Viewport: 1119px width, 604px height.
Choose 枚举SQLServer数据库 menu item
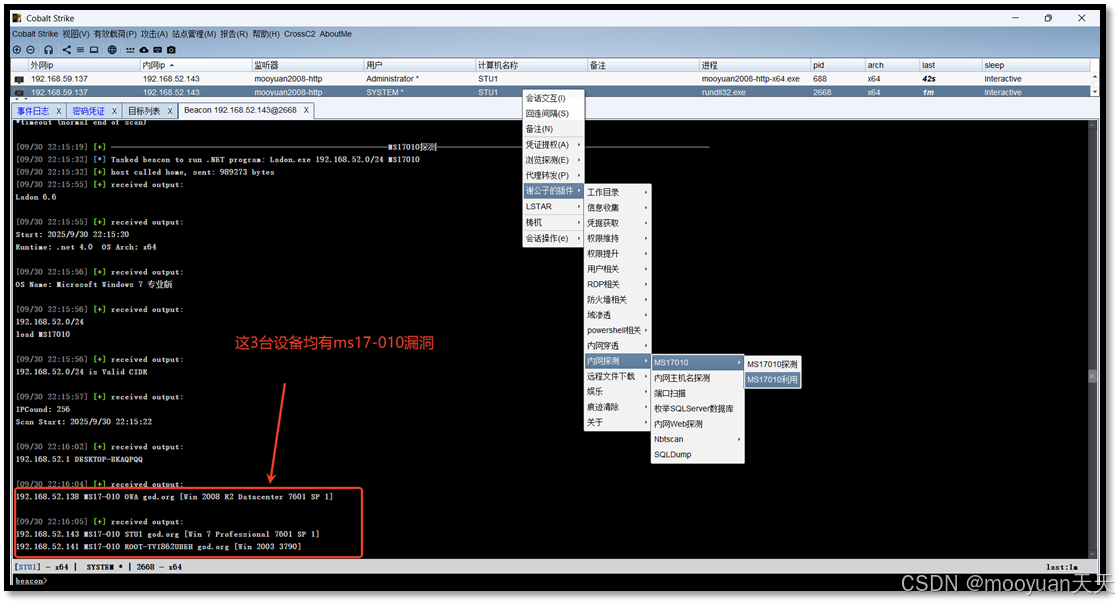pos(697,408)
